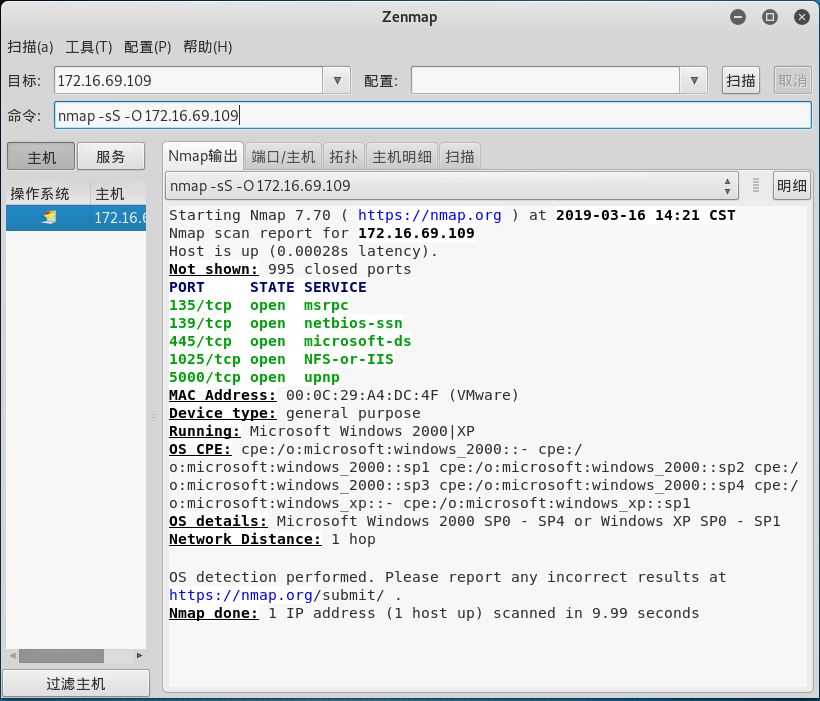Click the Windows OS icon for host

(x=49, y=217)
